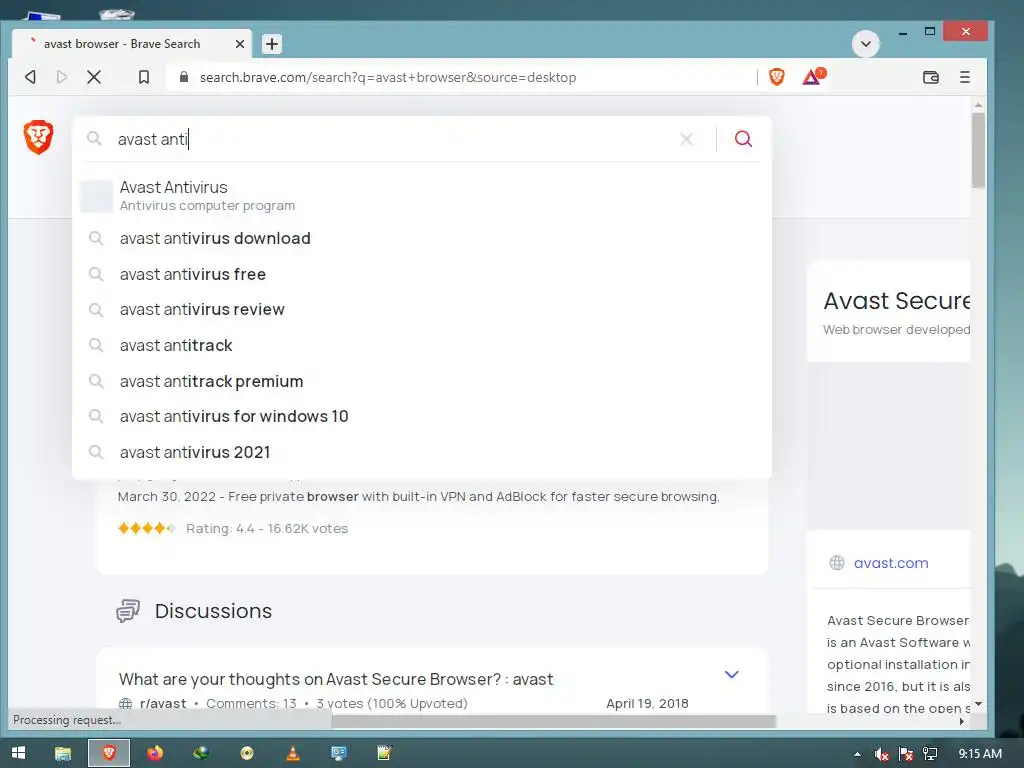
Task: Open the Brave hamburger menu
Action: pos(965,77)
